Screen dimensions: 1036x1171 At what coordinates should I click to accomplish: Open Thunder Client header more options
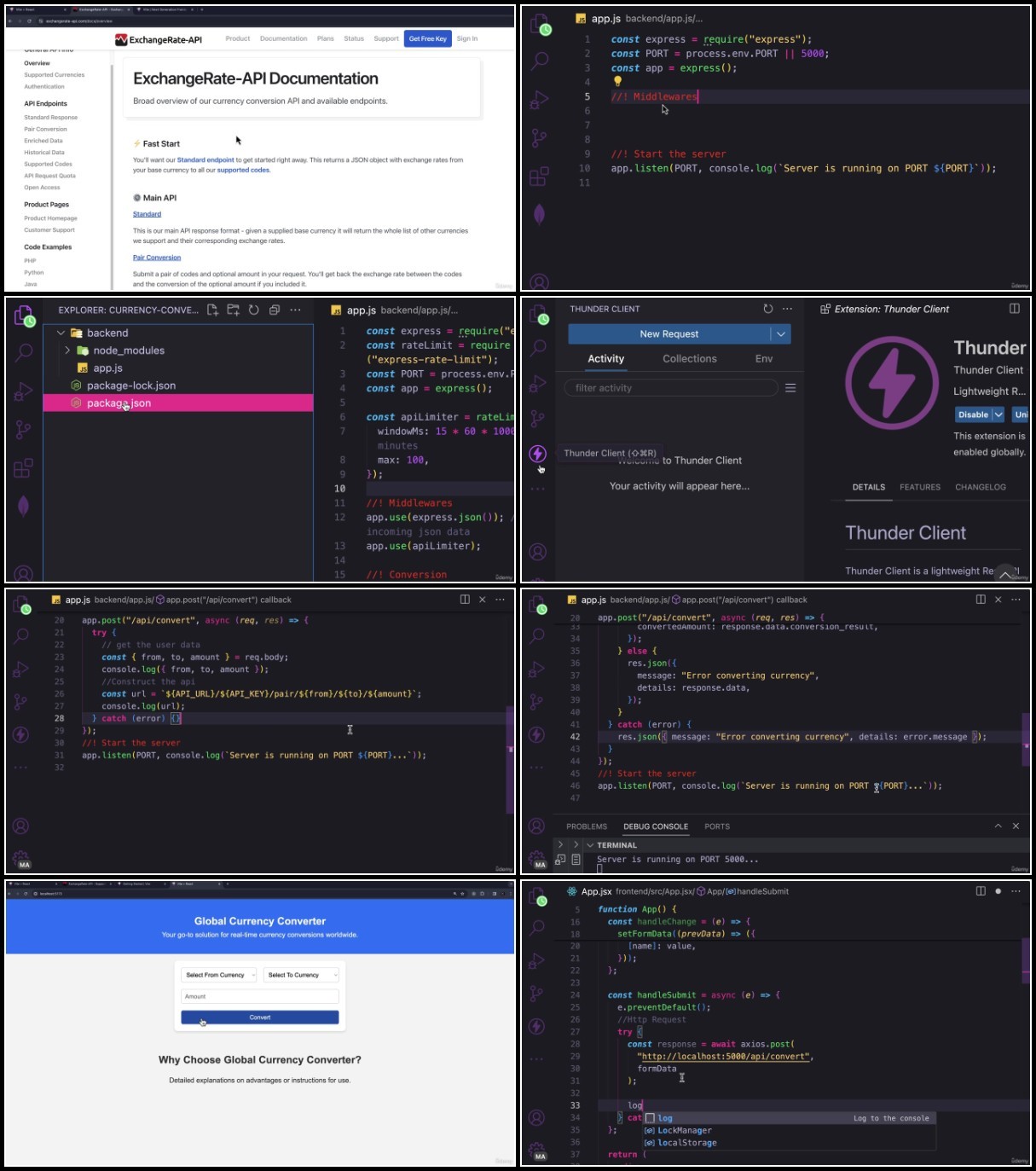[x=787, y=309]
